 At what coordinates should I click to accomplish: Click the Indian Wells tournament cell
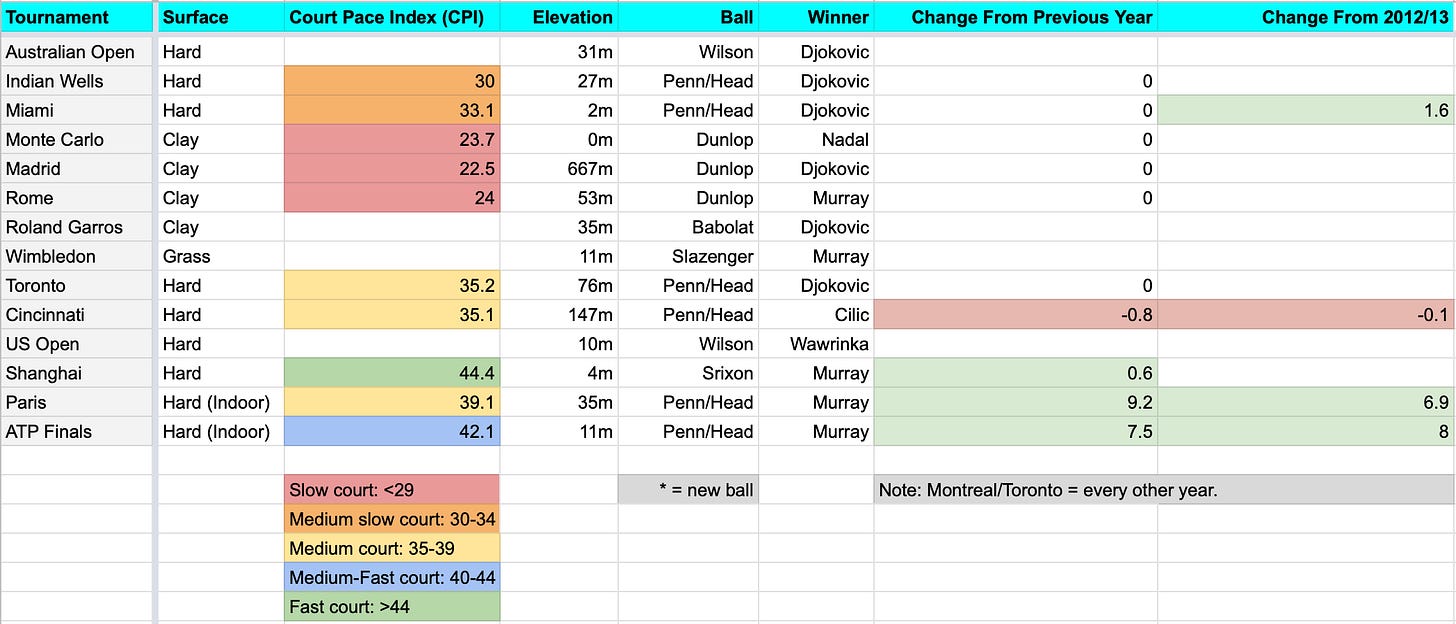click(76, 81)
